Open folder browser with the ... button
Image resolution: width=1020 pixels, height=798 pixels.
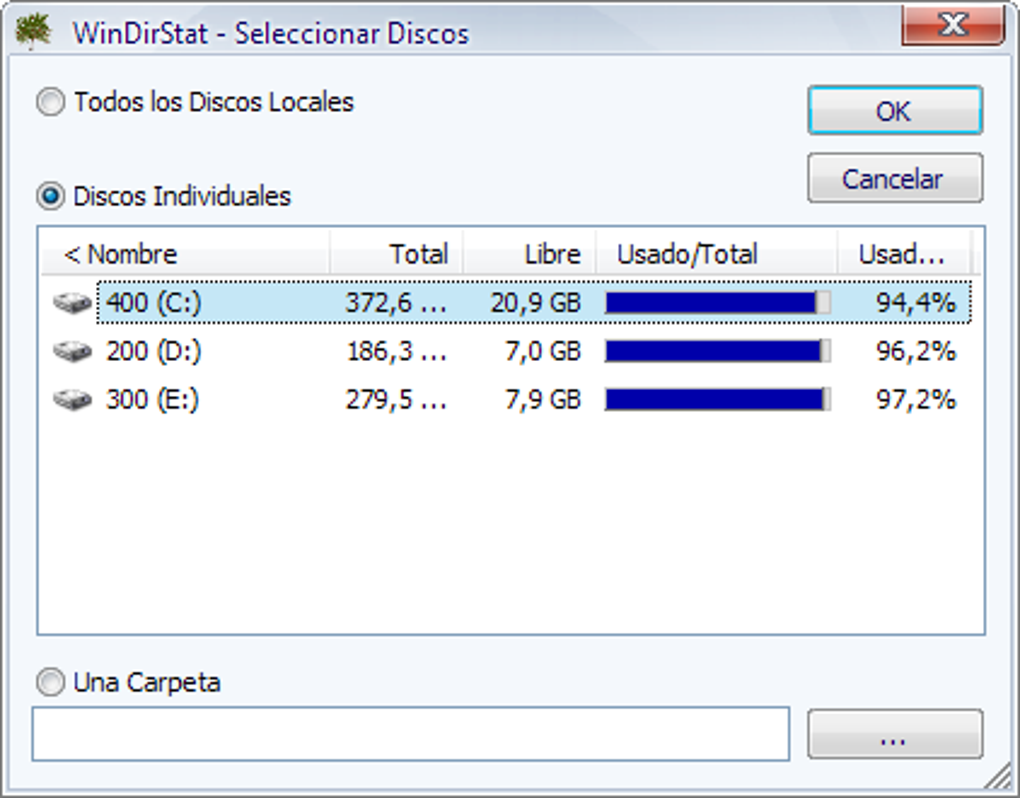pos(895,734)
